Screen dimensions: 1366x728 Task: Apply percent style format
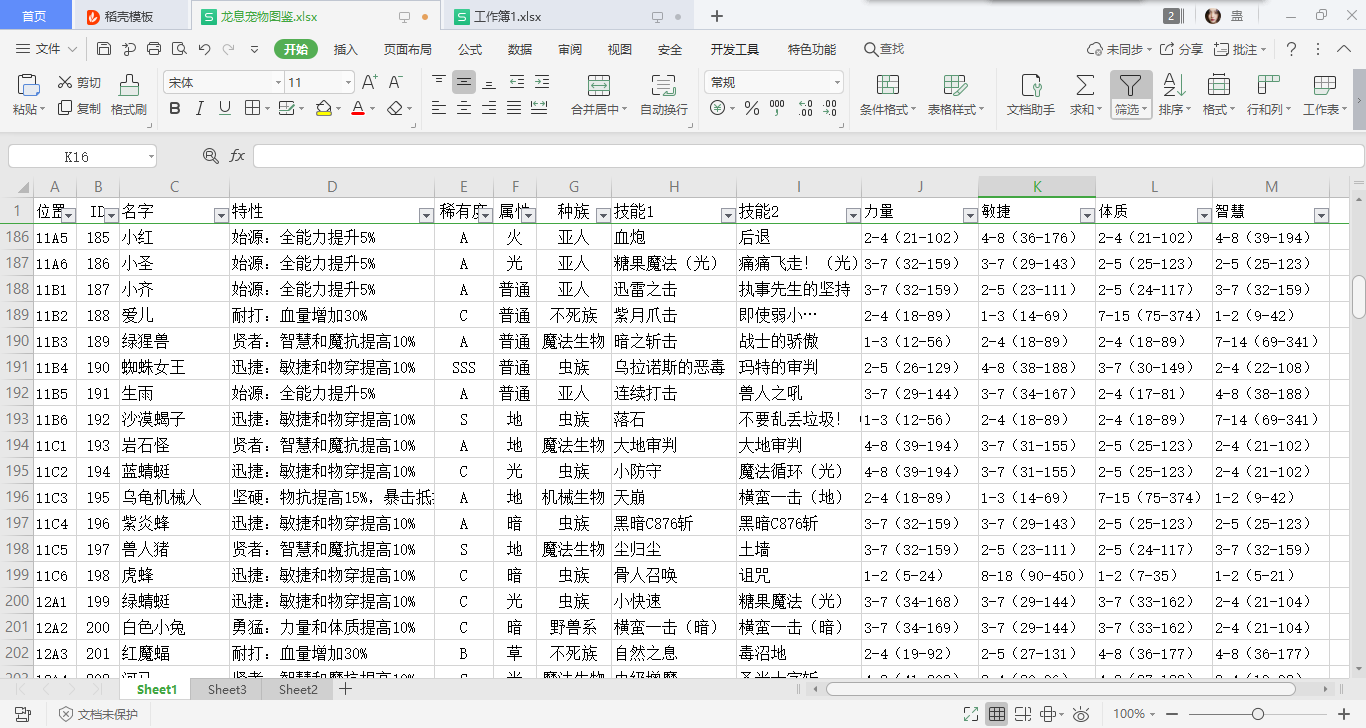coord(751,108)
